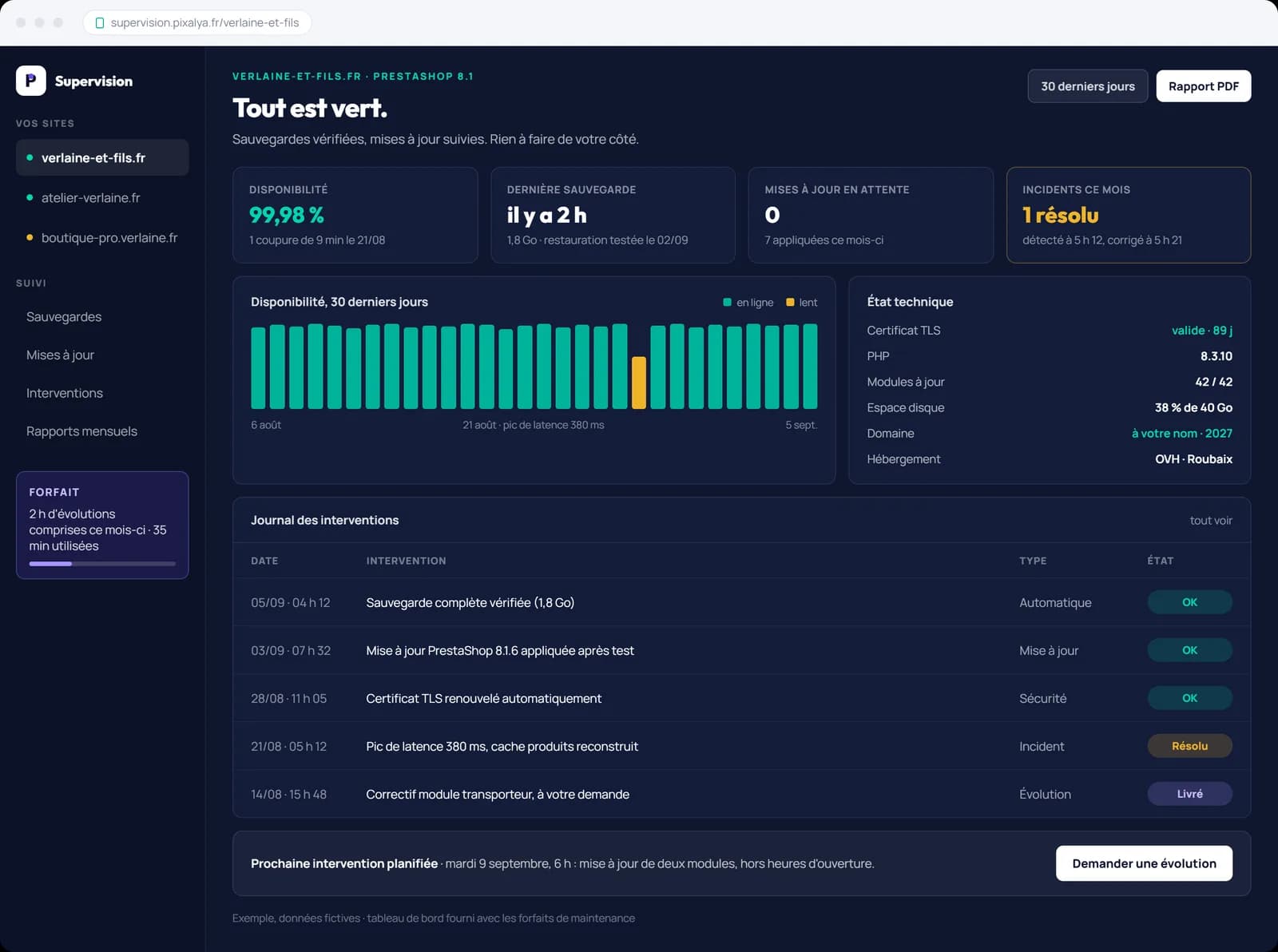The height and width of the screenshot is (952, 1278).
Task: Click the Livré status badge
Action: [1189, 794]
